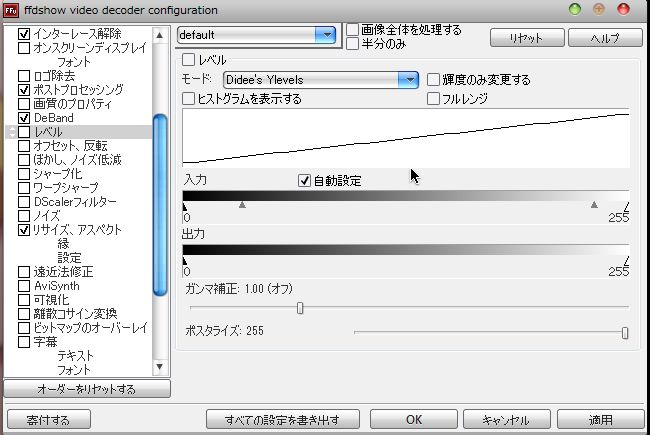Select 縁 sub-item under リサイズ

[63, 244]
